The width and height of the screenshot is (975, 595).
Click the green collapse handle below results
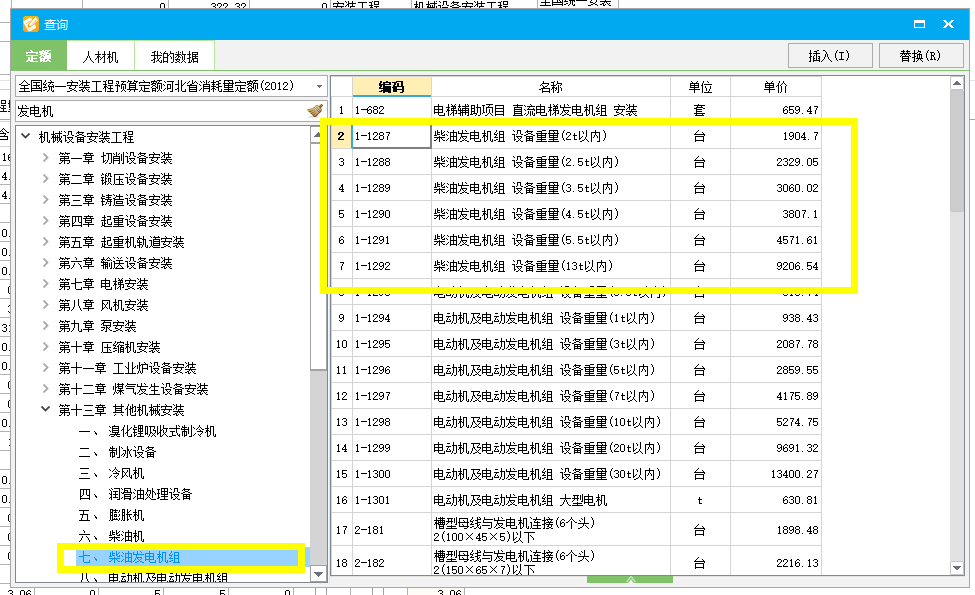[630, 579]
